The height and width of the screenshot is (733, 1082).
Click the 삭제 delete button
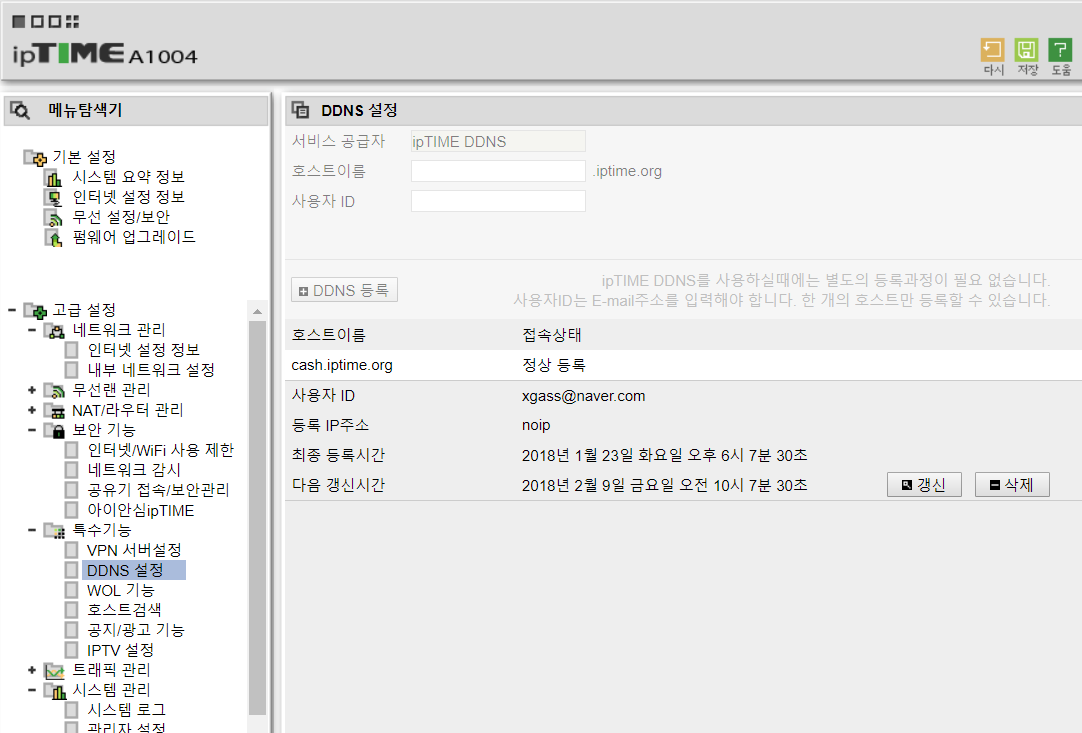(x=1012, y=485)
